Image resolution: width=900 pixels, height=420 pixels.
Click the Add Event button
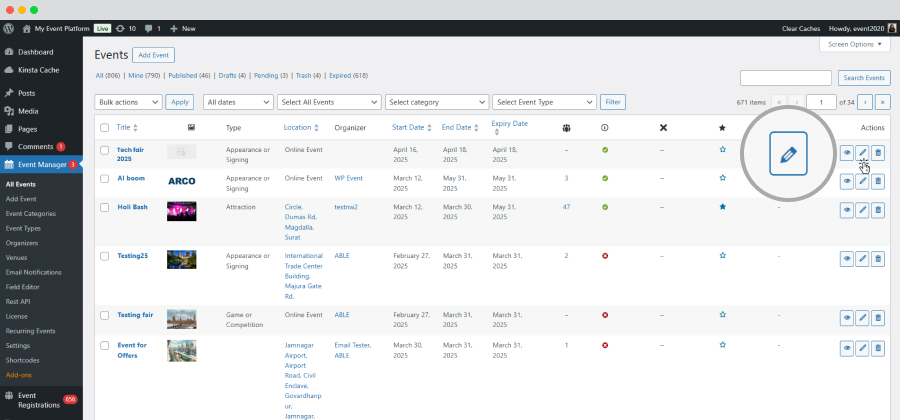[x=153, y=55]
